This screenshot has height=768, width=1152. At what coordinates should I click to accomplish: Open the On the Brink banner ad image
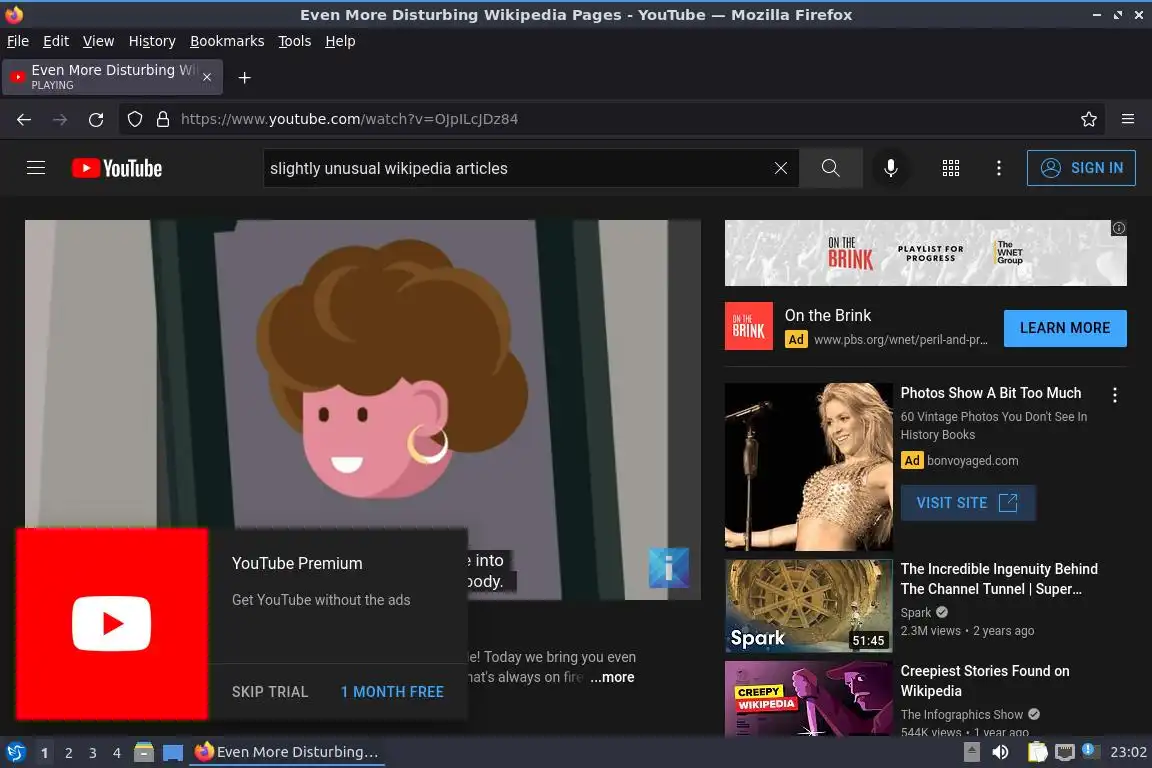(925, 253)
